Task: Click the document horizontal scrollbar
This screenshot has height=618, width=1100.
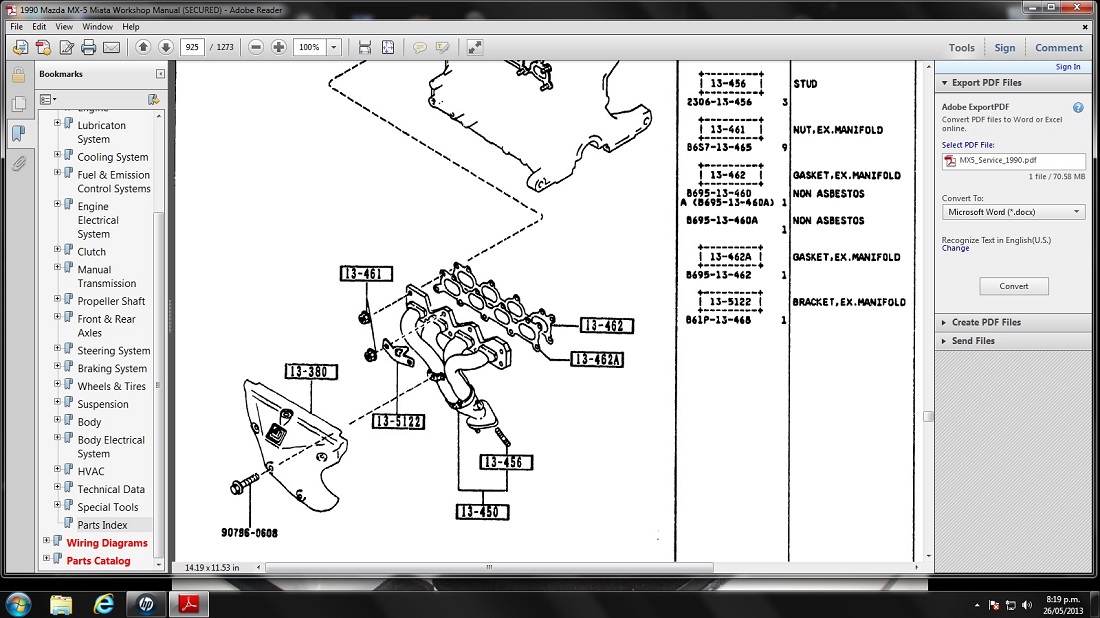Action: 490,567
